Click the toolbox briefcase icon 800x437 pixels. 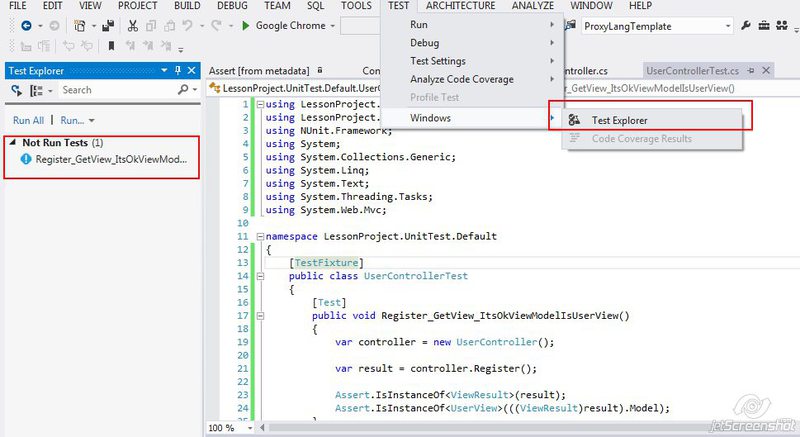(764, 25)
